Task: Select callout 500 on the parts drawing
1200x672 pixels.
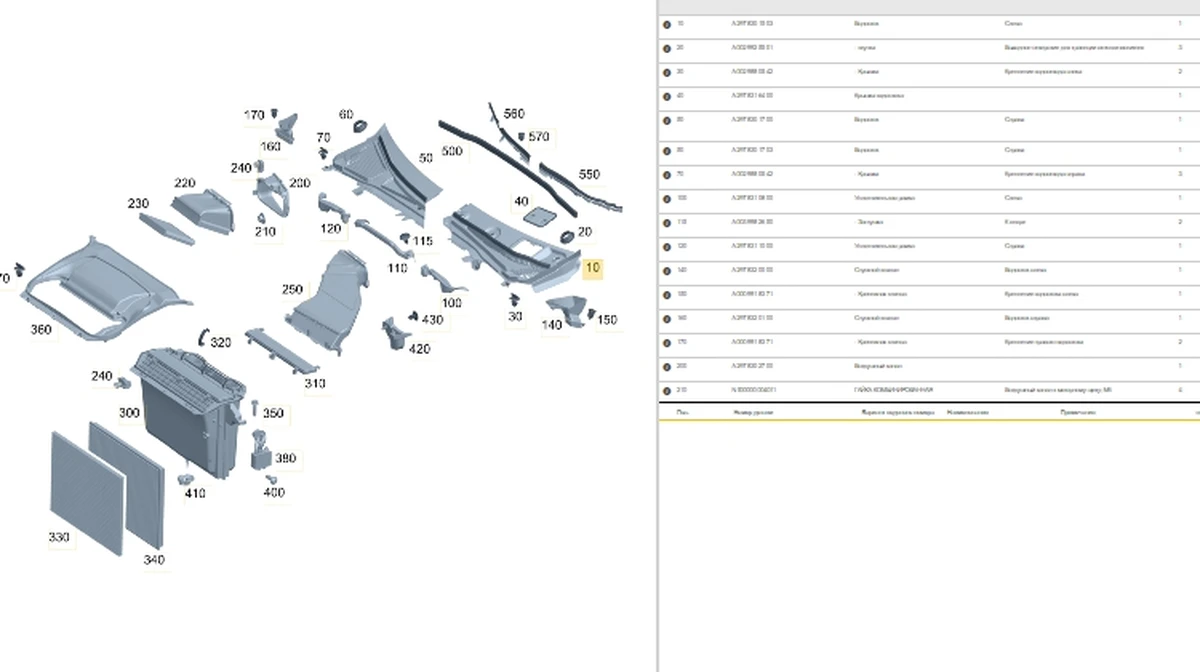Action: (x=452, y=152)
